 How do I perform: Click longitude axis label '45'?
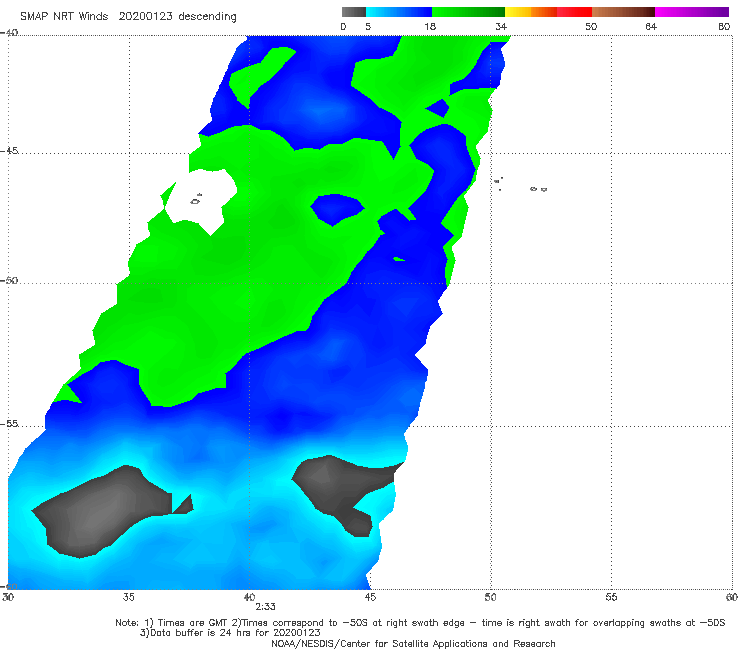370,597
